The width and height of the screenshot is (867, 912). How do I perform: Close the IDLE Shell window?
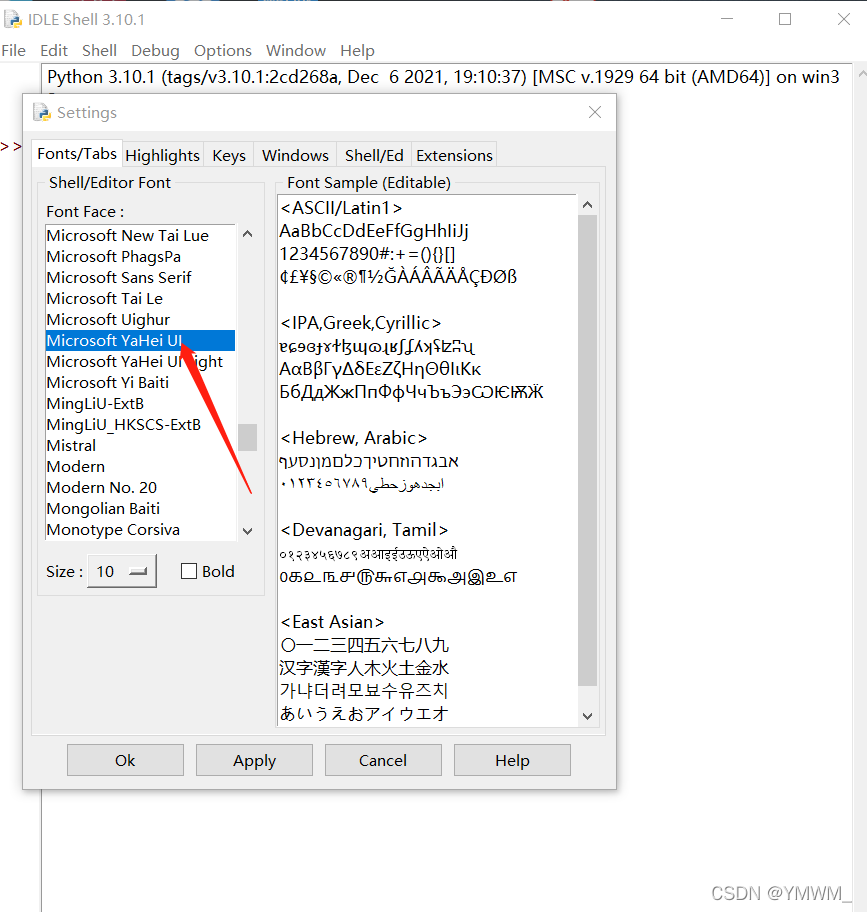[844, 19]
